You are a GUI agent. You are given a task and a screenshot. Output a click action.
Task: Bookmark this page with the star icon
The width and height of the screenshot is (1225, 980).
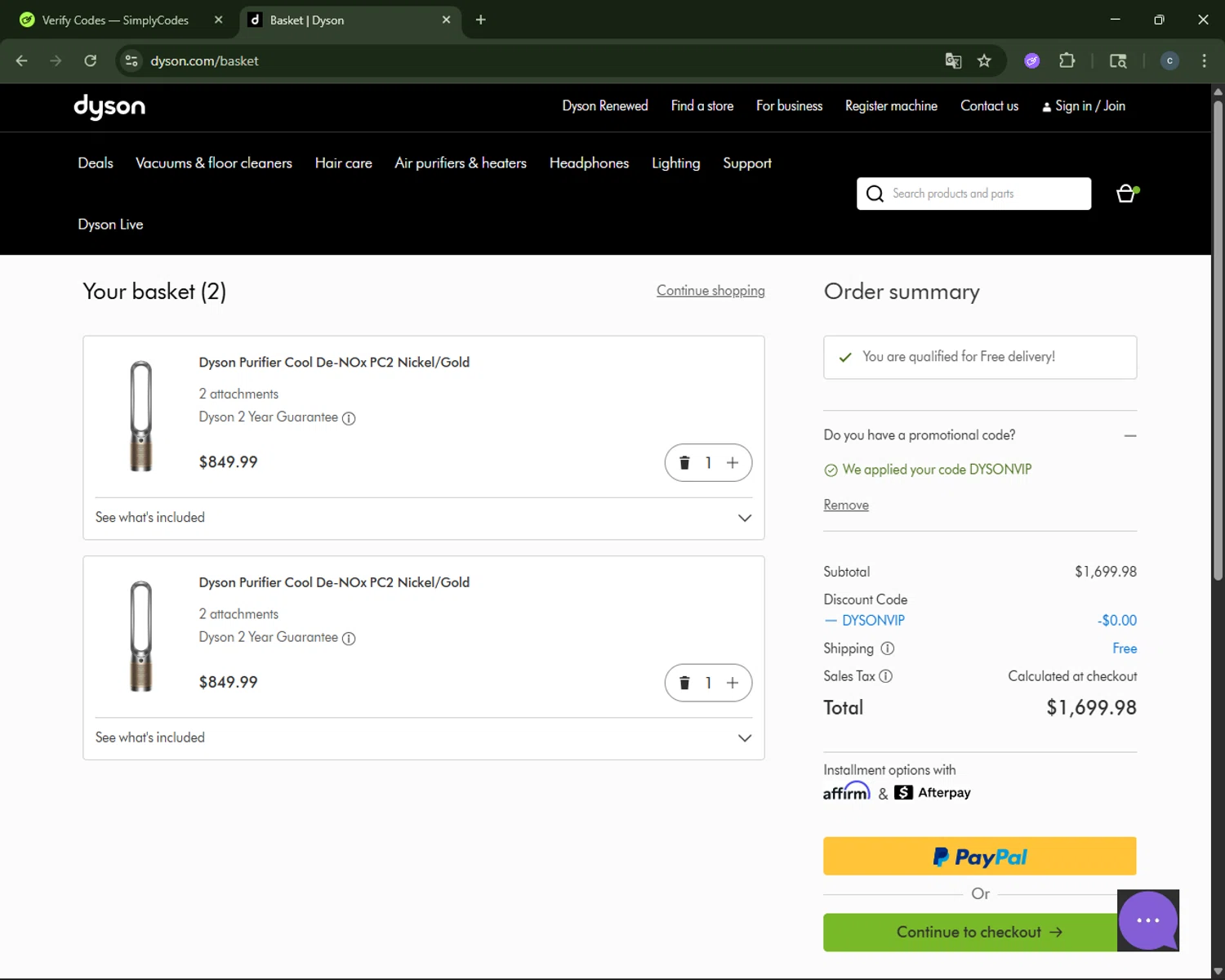pyautogui.click(x=984, y=61)
